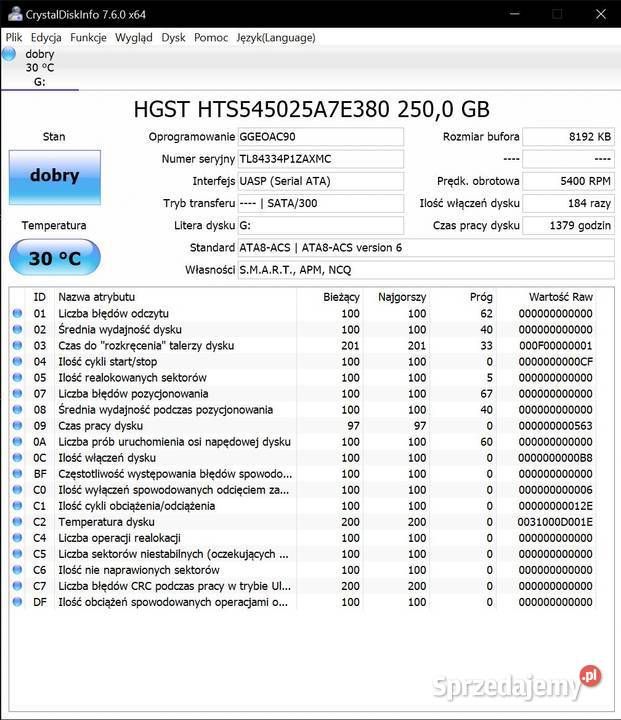Open the Pomoc menu
Viewport: 621px width, 720px height.
point(211,38)
